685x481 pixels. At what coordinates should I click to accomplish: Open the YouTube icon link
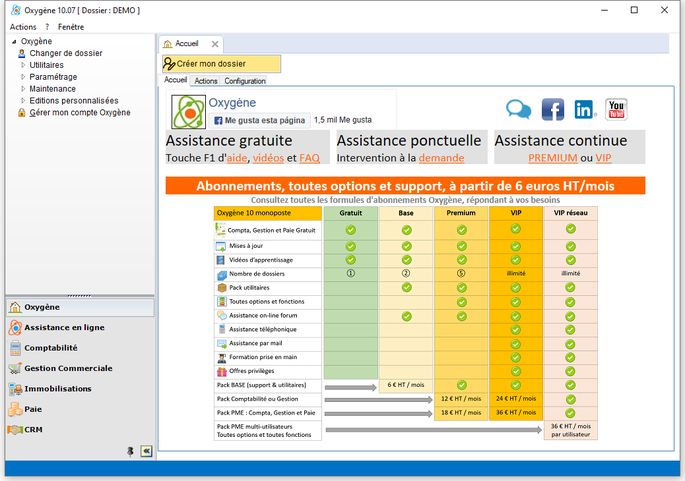pos(616,109)
